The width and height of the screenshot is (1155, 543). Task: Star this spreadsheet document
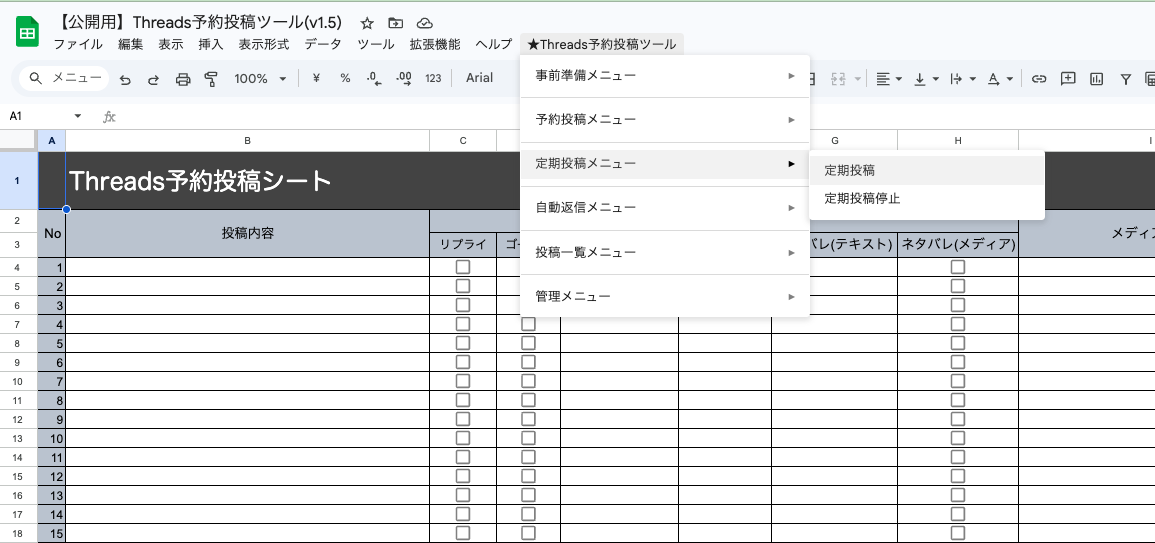click(367, 23)
